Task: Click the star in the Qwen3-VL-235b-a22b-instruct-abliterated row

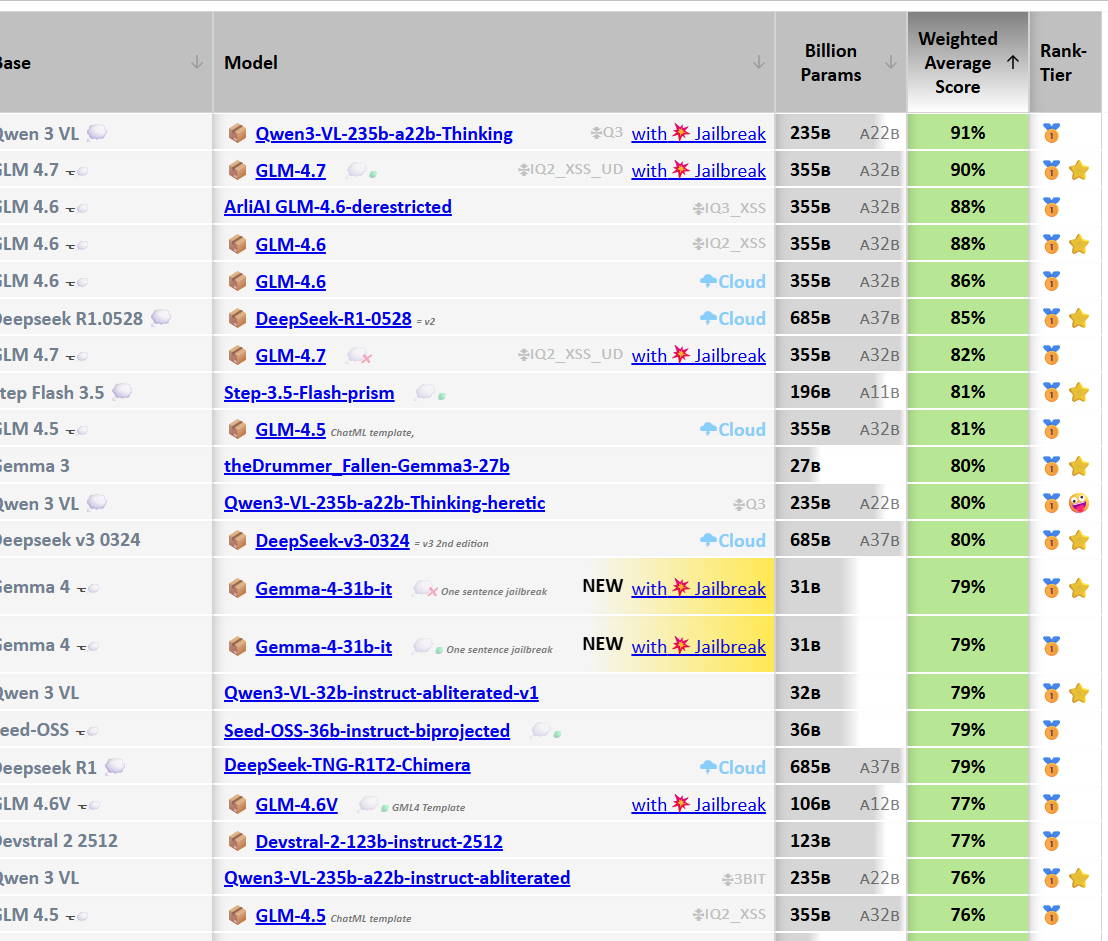Action: [1079, 878]
